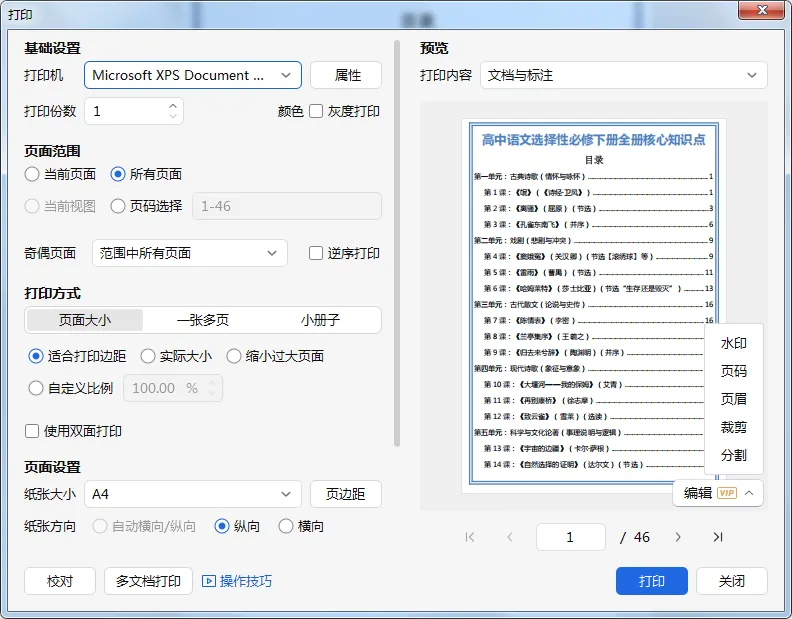
Task: Set paper orientation to 横向
Action: 286,527
